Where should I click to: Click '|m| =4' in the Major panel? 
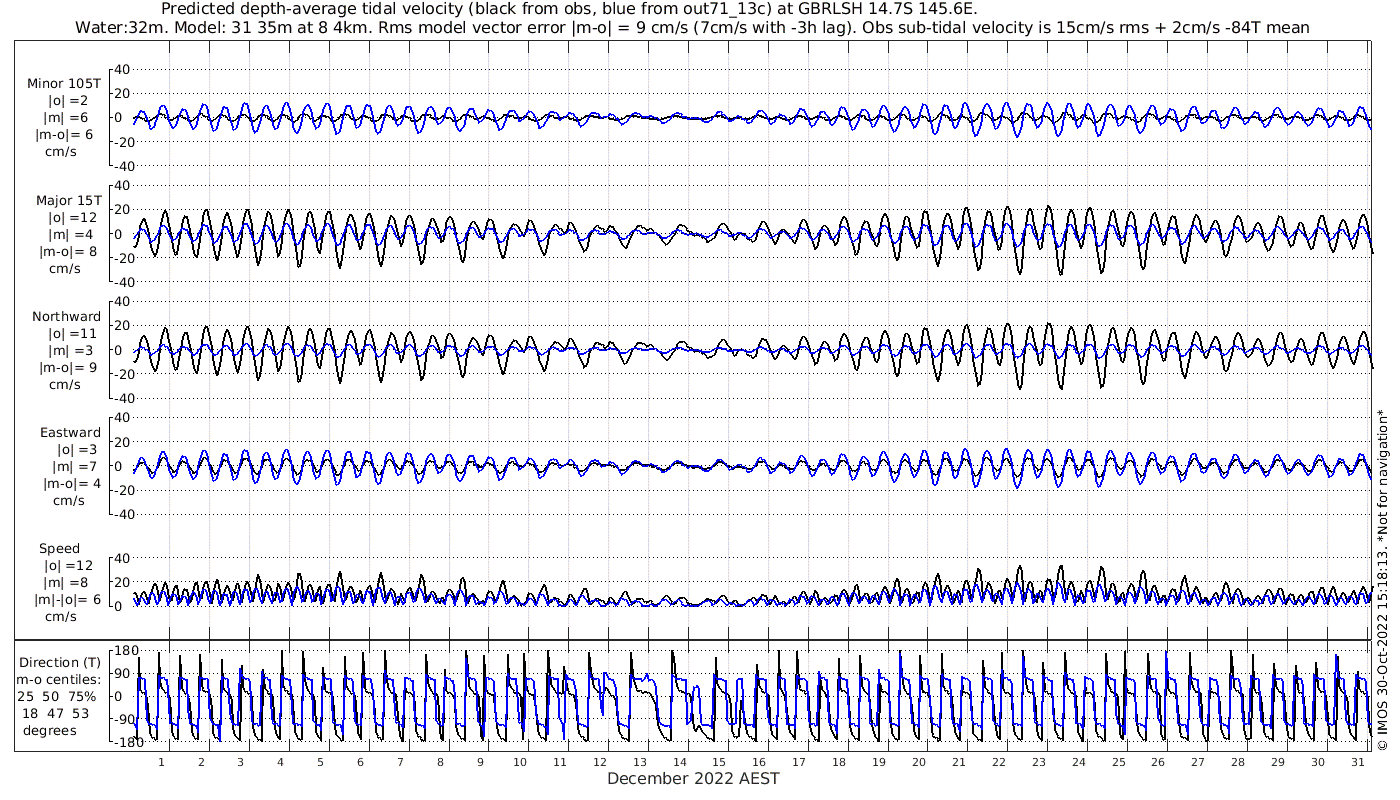coord(71,235)
